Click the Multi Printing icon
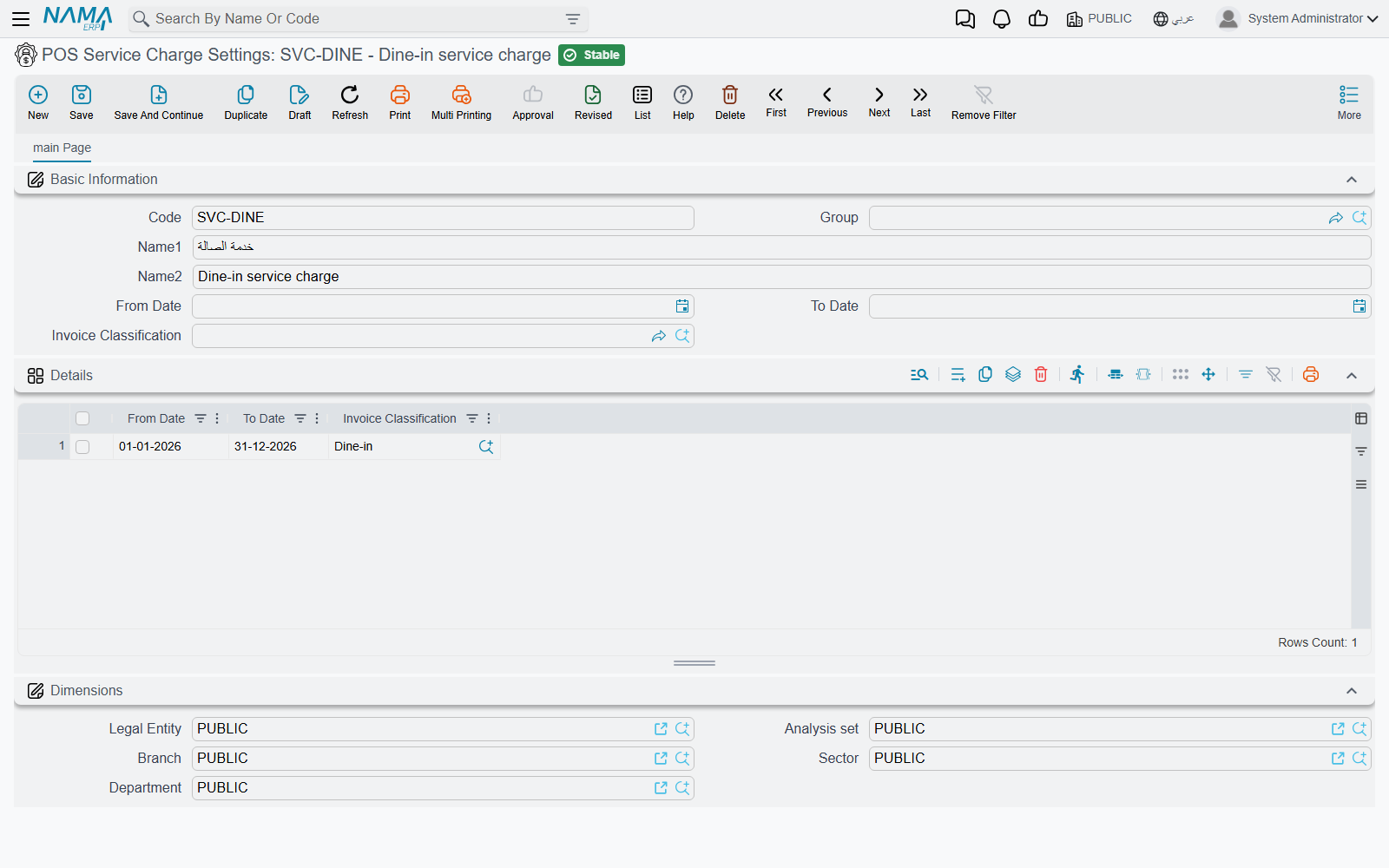 [x=461, y=95]
